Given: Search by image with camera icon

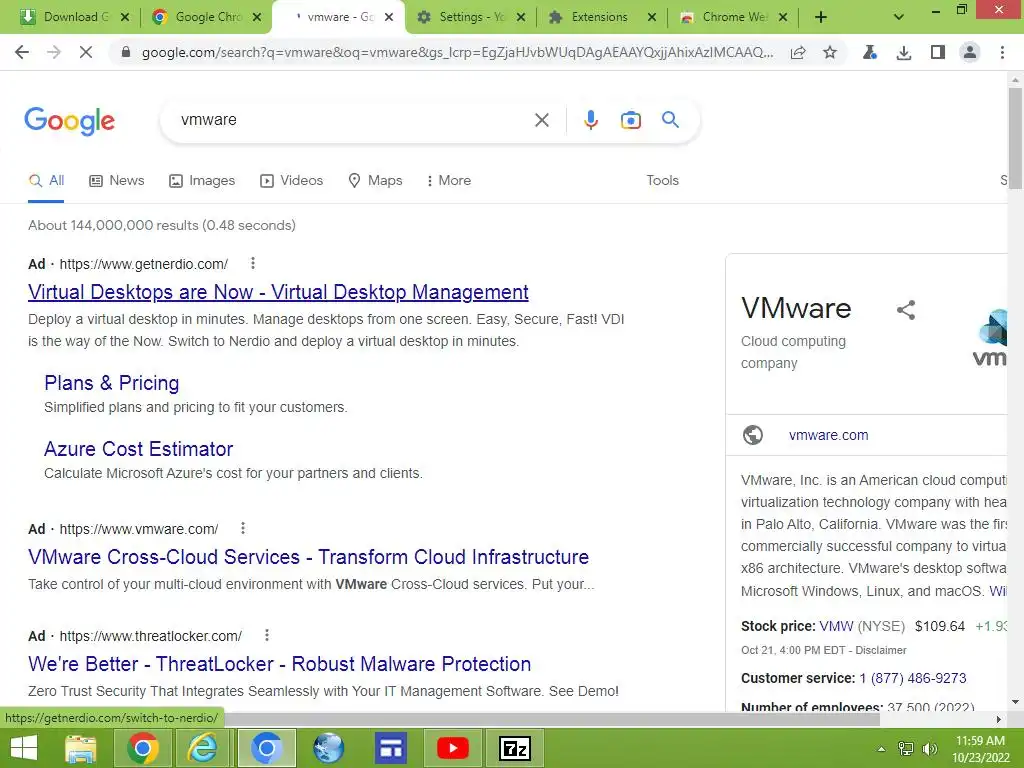Looking at the screenshot, I should (630, 120).
